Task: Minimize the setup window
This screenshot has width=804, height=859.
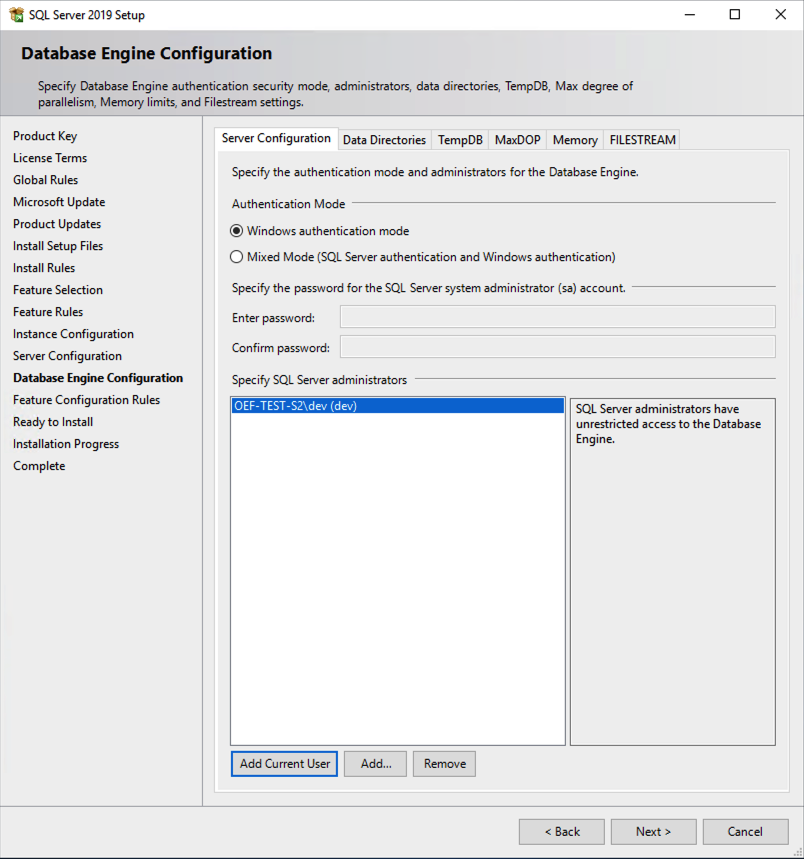Action: pos(690,15)
